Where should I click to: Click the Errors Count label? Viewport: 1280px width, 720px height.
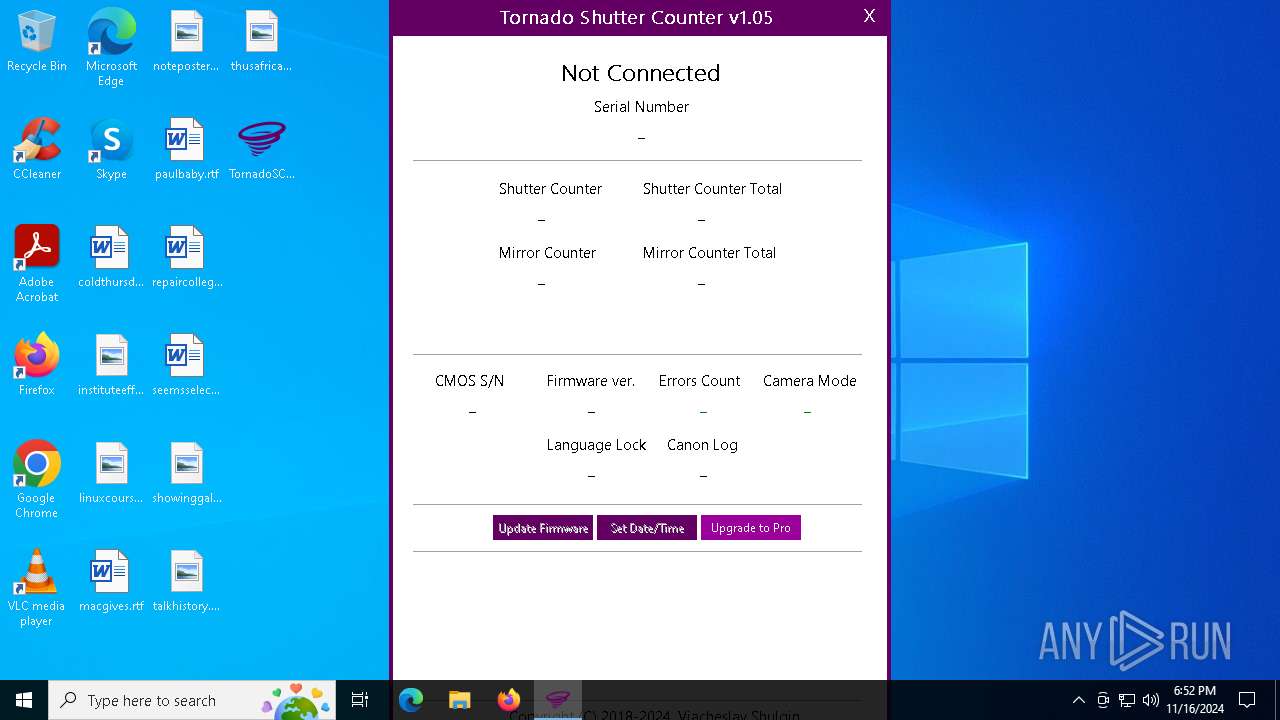(x=699, y=381)
